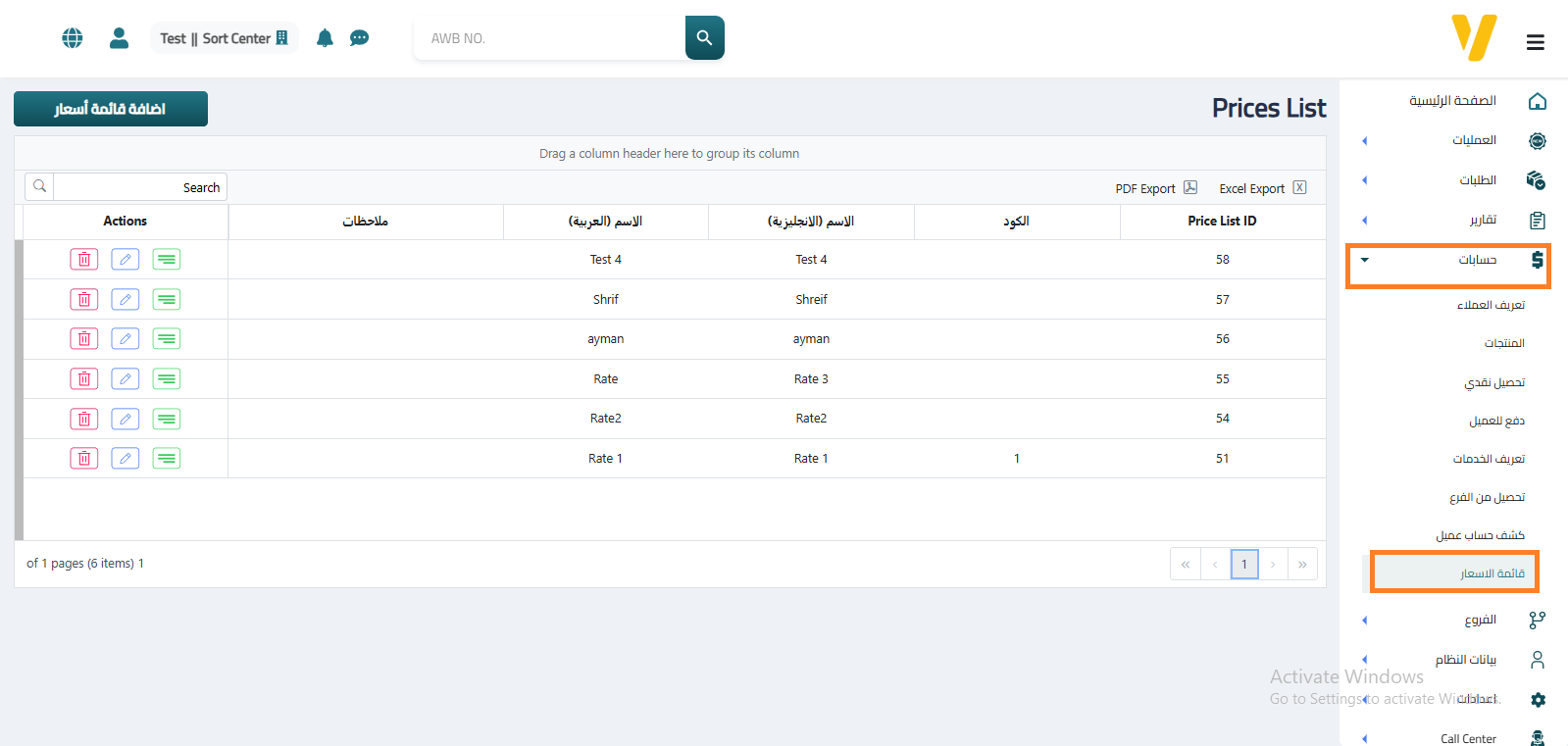Focus the grid Search field
The height and width of the screenshot is (746, 1568).
pyautogui.click(x=140, y=187)
